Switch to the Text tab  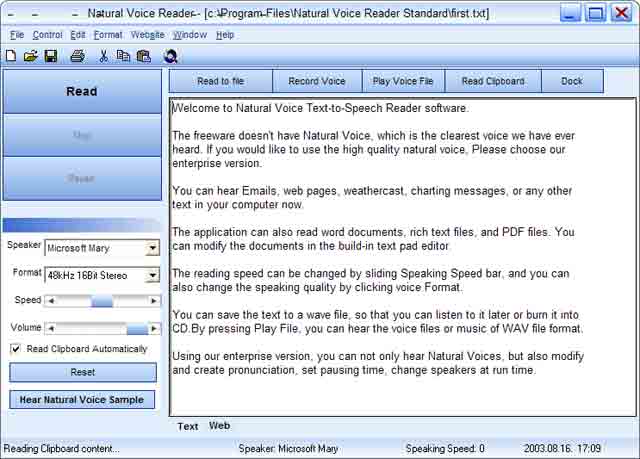pyautogui.click(x=188, y=426)
